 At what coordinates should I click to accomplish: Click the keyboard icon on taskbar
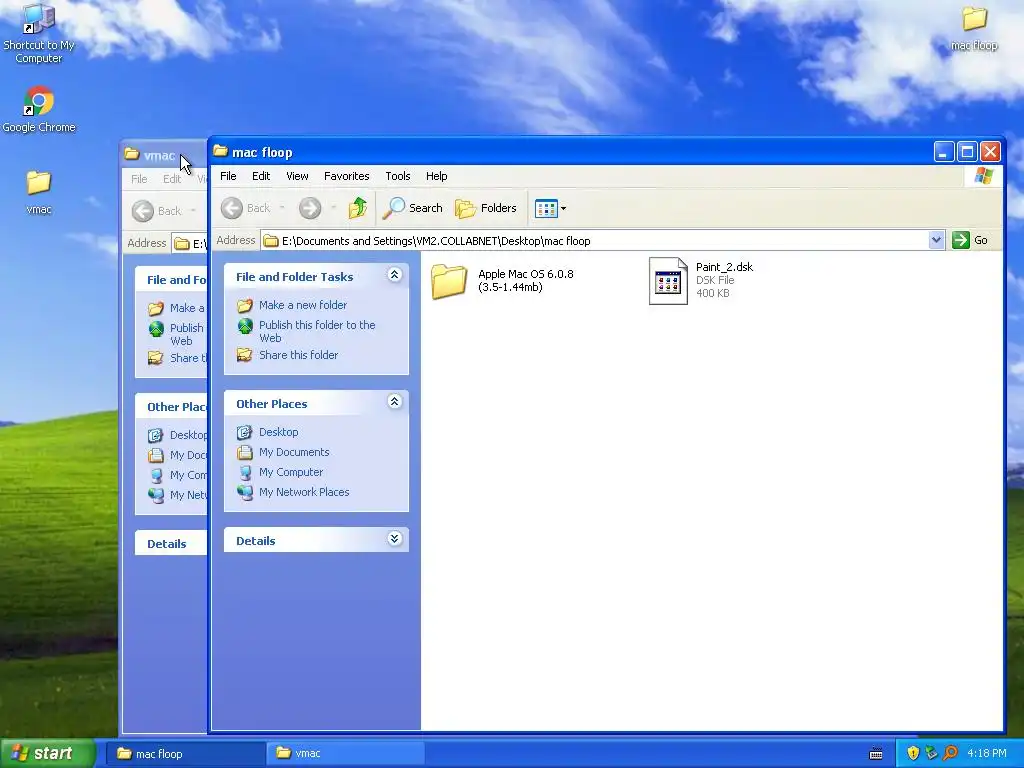pos(876,754)
